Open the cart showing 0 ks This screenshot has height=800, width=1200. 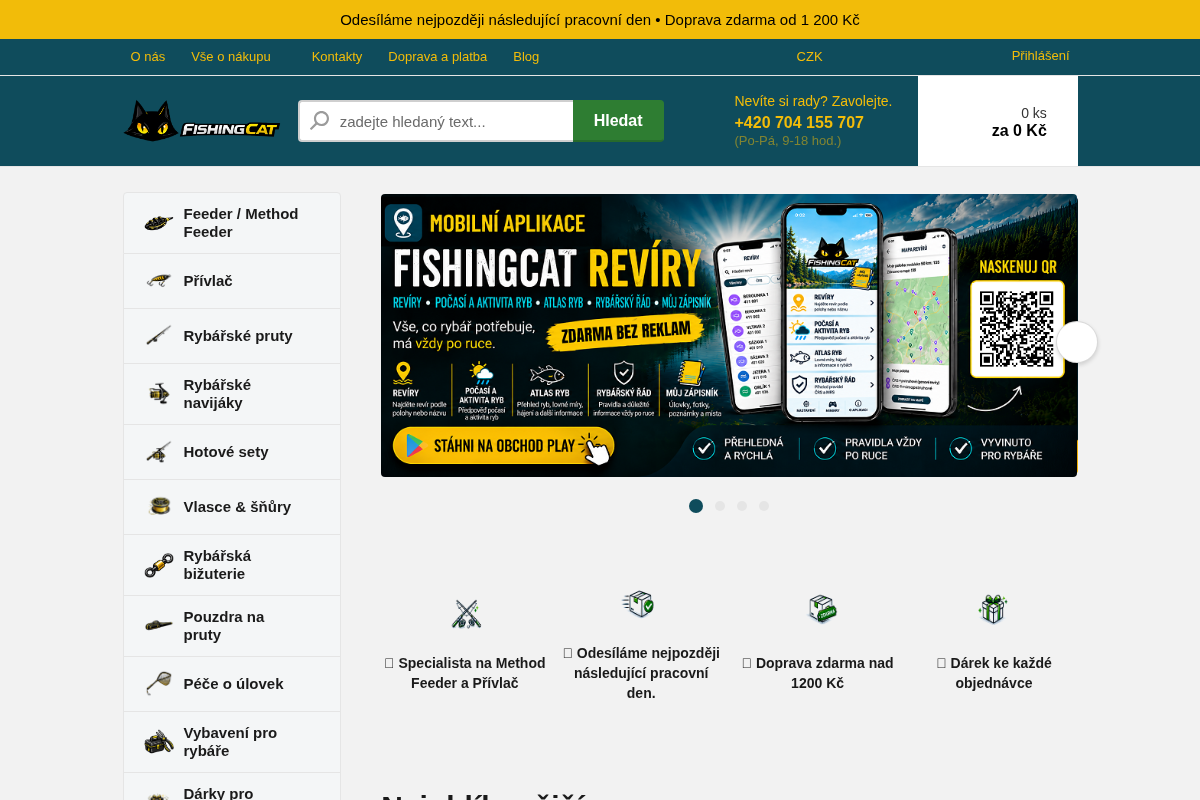click(998, 121)
